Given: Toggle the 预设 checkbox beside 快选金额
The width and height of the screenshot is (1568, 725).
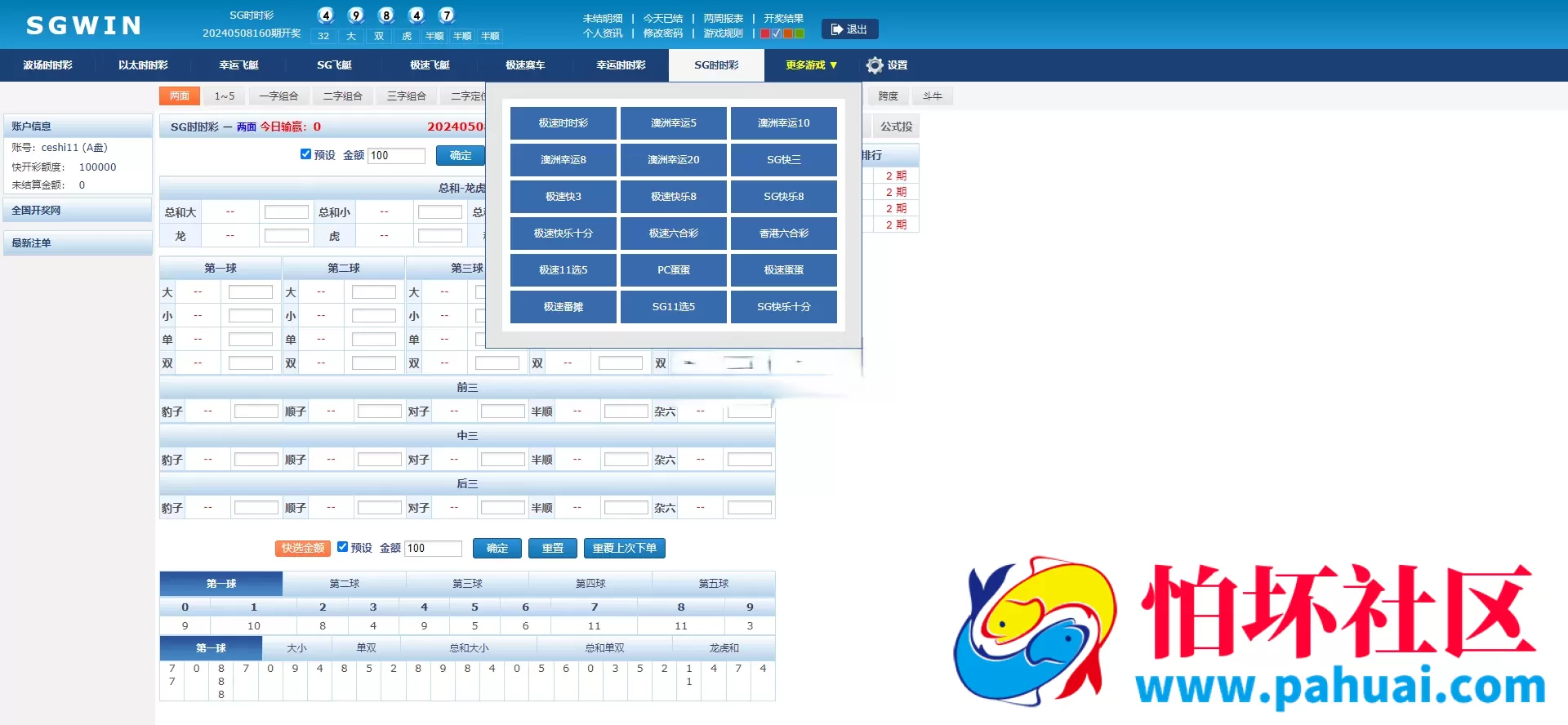Looking at the screenshot, I should (342, 547).
